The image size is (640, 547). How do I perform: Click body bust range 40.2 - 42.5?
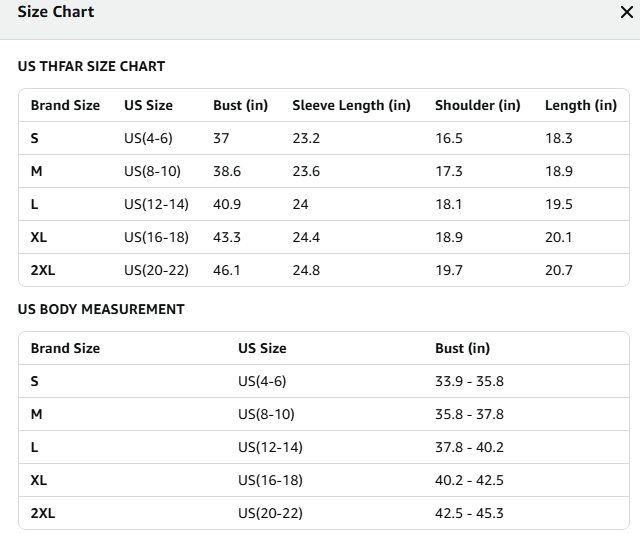pyautogui.click(x=469, y=481)
